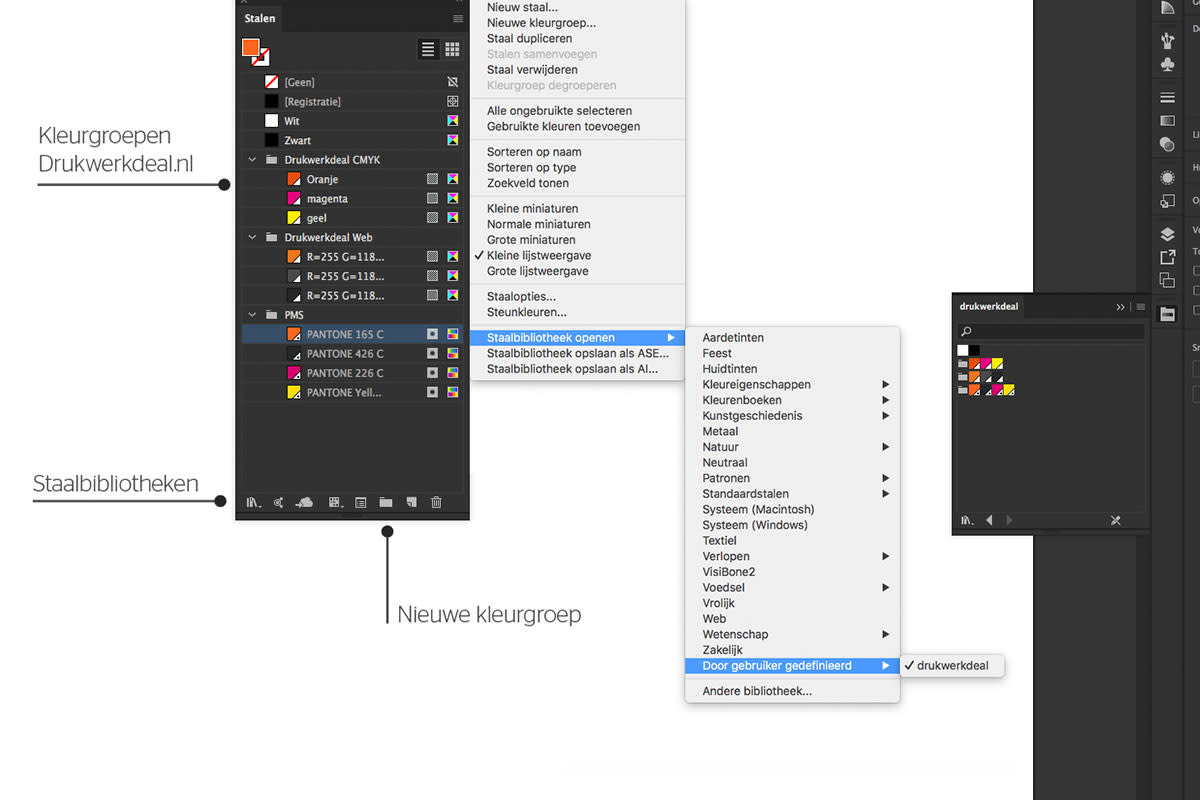Open the Door gebruiker gedefinieerd submenu
Image resolution: width=1200 pixels, height=800 pixels.
pyautogui.click(x=792, y=666)
